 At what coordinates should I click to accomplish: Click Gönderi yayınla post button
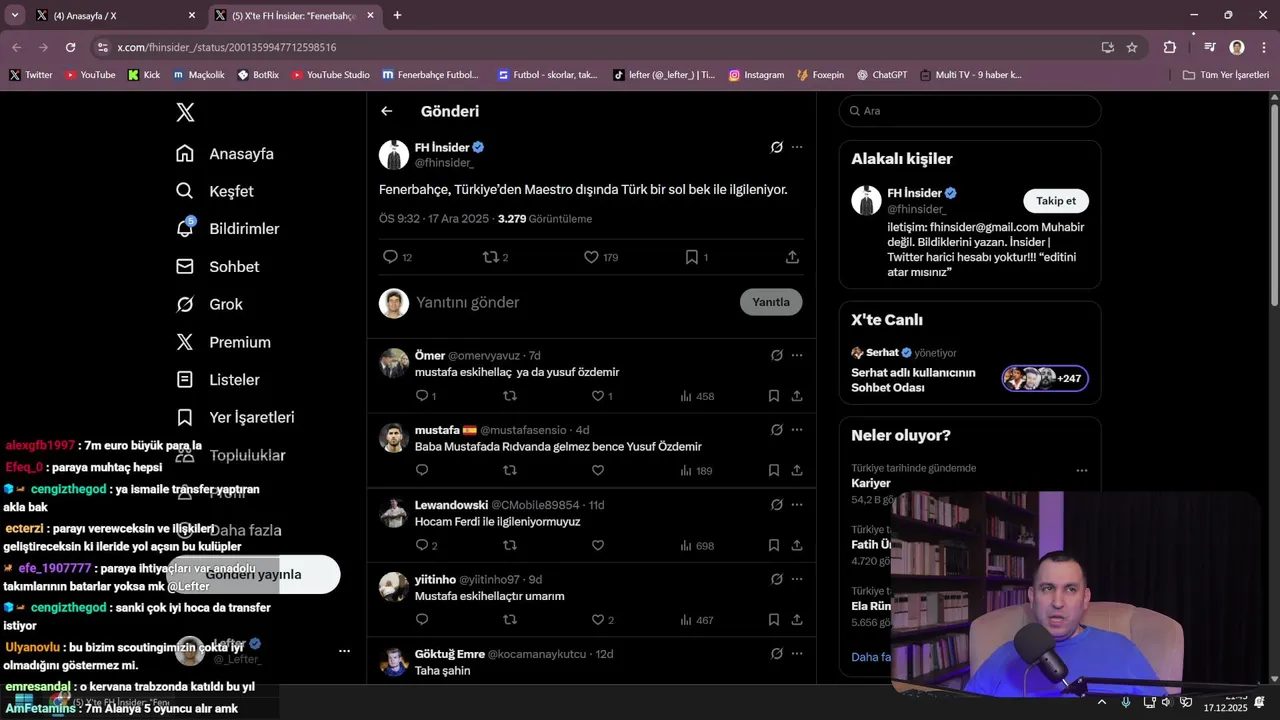(253, 574)
